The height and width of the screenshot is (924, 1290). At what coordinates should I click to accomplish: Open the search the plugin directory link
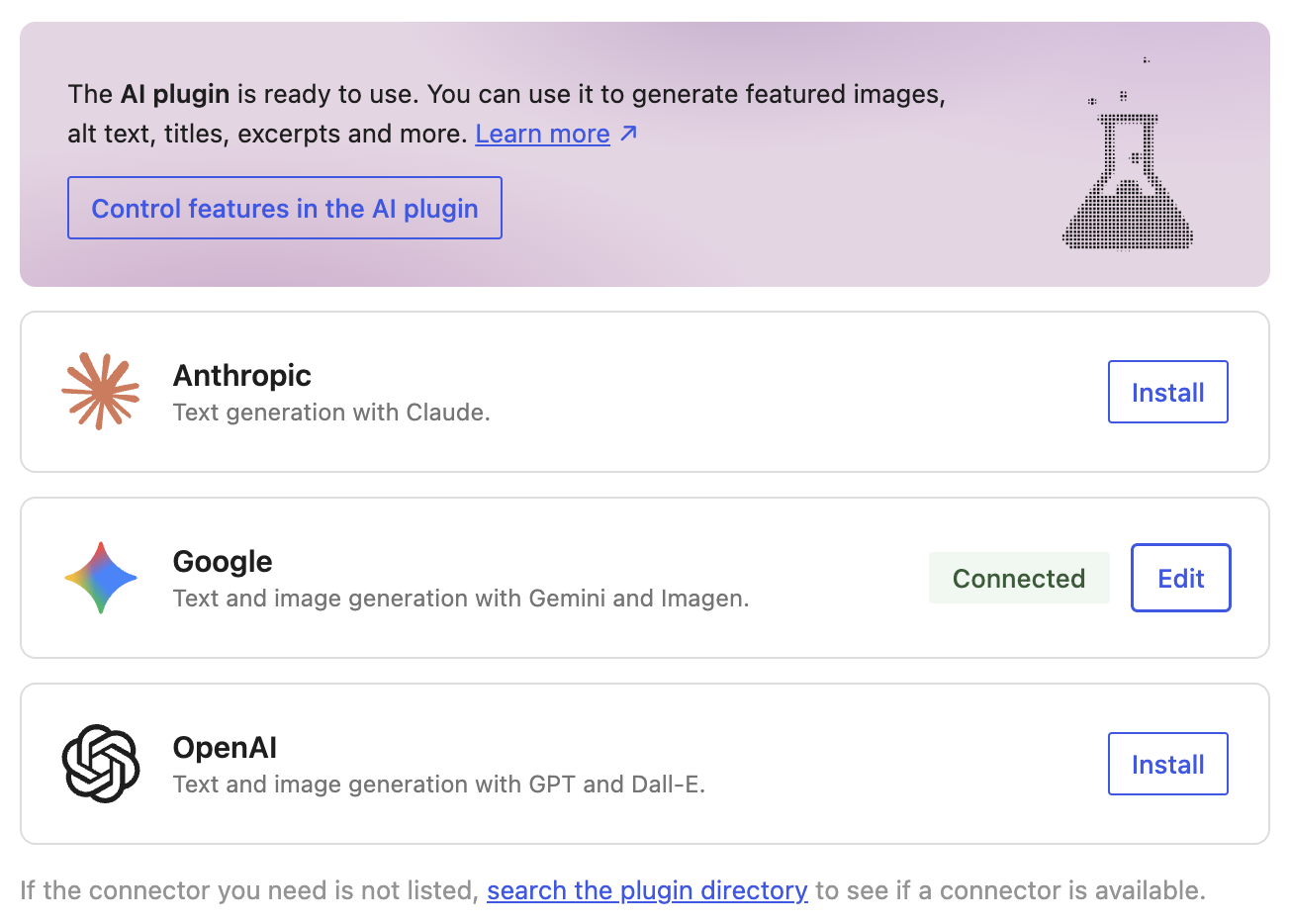(x=647, y=890)
